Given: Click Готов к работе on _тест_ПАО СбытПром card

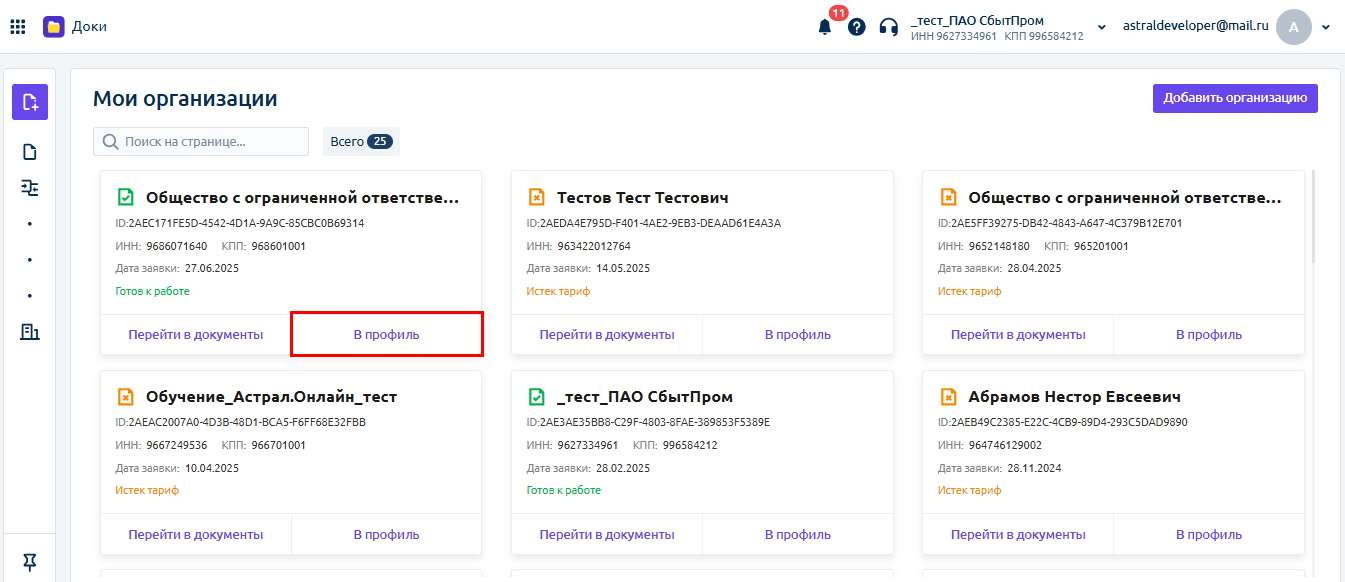Looking at the screenshot, I should click(564, 490).
